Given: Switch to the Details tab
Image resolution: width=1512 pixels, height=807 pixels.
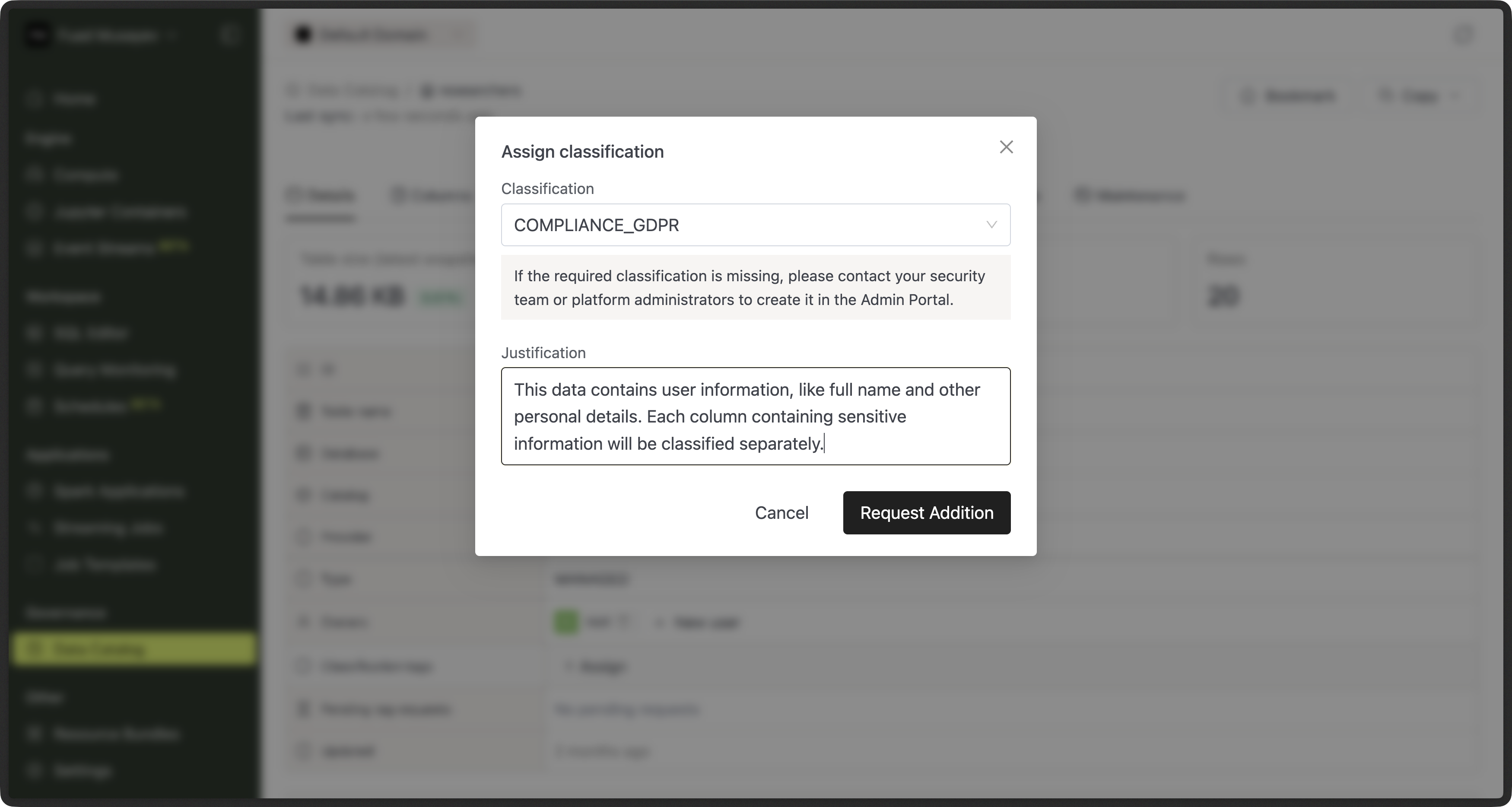Looking at the screenshot, I should click(321, 195).
